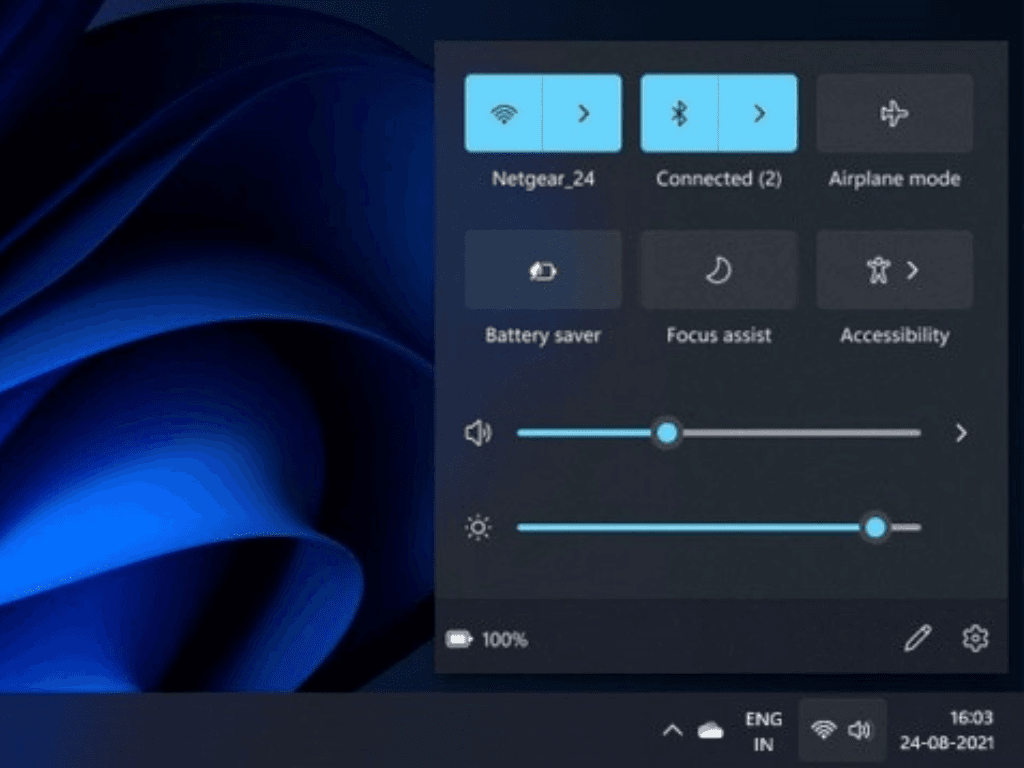1024x768 pixels.
Task: Click the volume slider handle
Action: coord(667,433)
